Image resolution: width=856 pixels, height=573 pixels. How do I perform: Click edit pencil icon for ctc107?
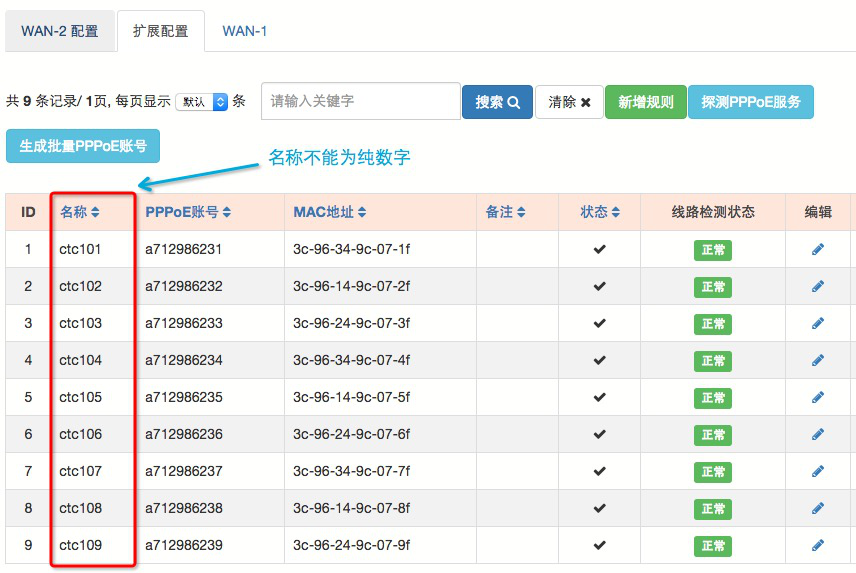click(x=818, y=471)
